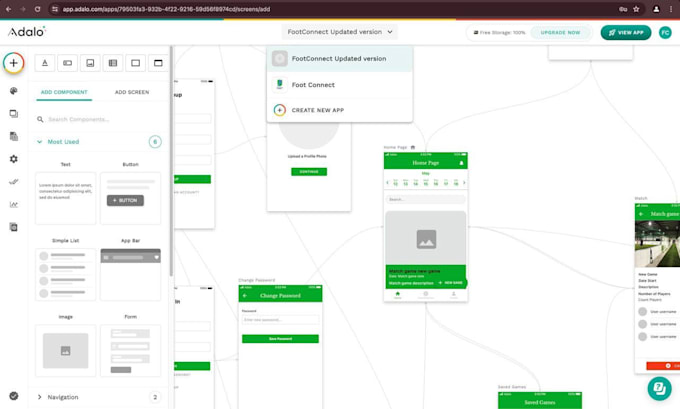Click the left panel vertical scrollbar
Viewport: 680px width, 409px height.
[x=171, y=161]
